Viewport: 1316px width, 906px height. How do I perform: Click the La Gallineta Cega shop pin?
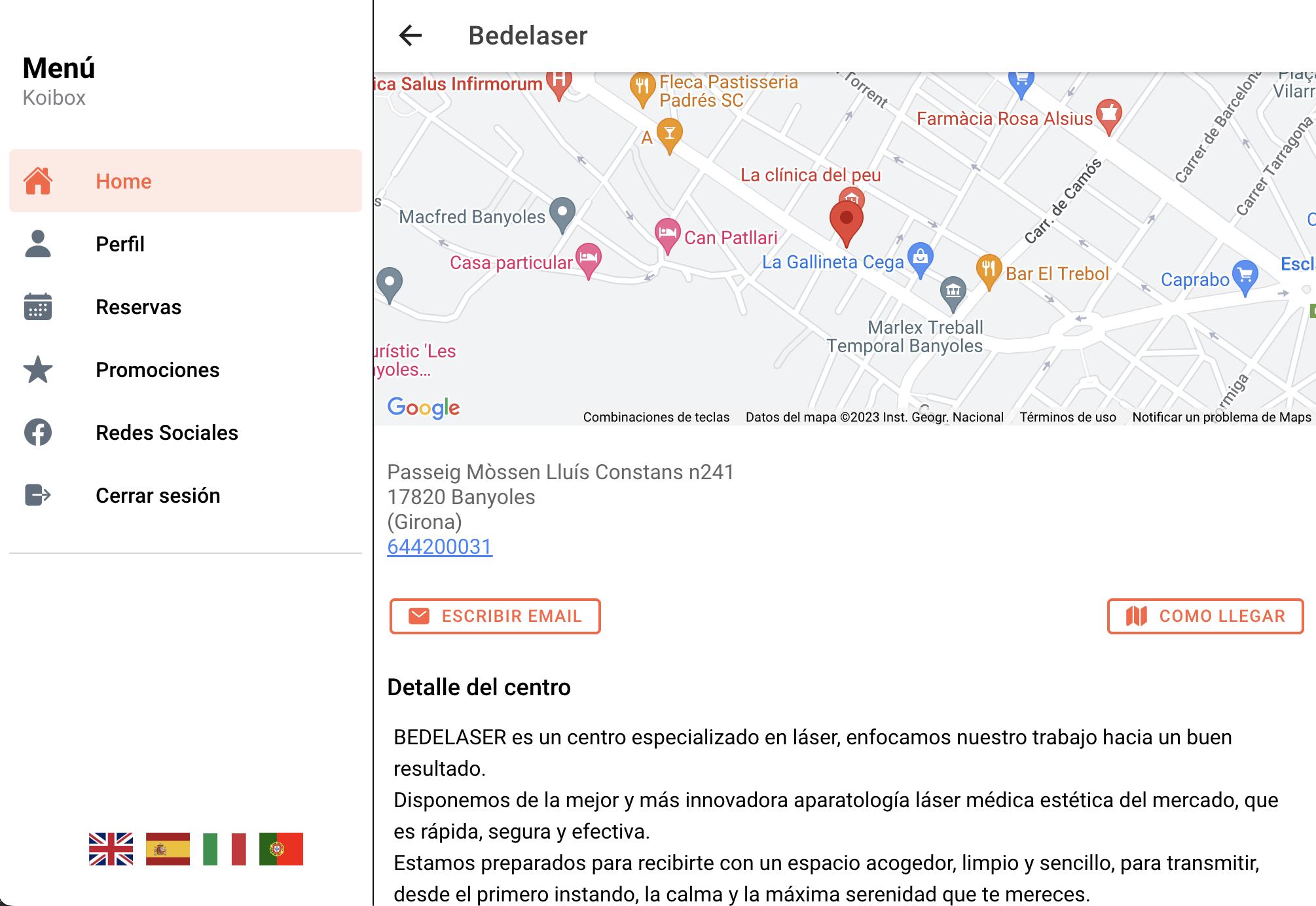point(921,260)
